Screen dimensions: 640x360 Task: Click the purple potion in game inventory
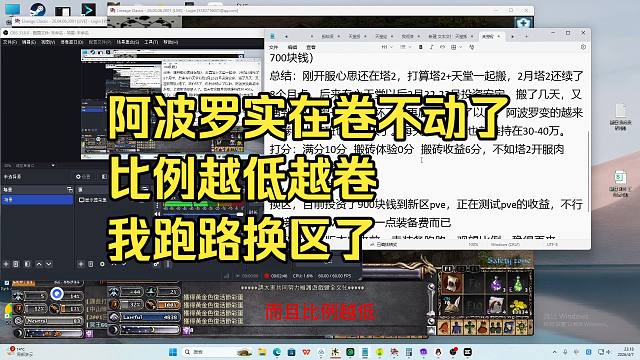(x=496, y=283)
